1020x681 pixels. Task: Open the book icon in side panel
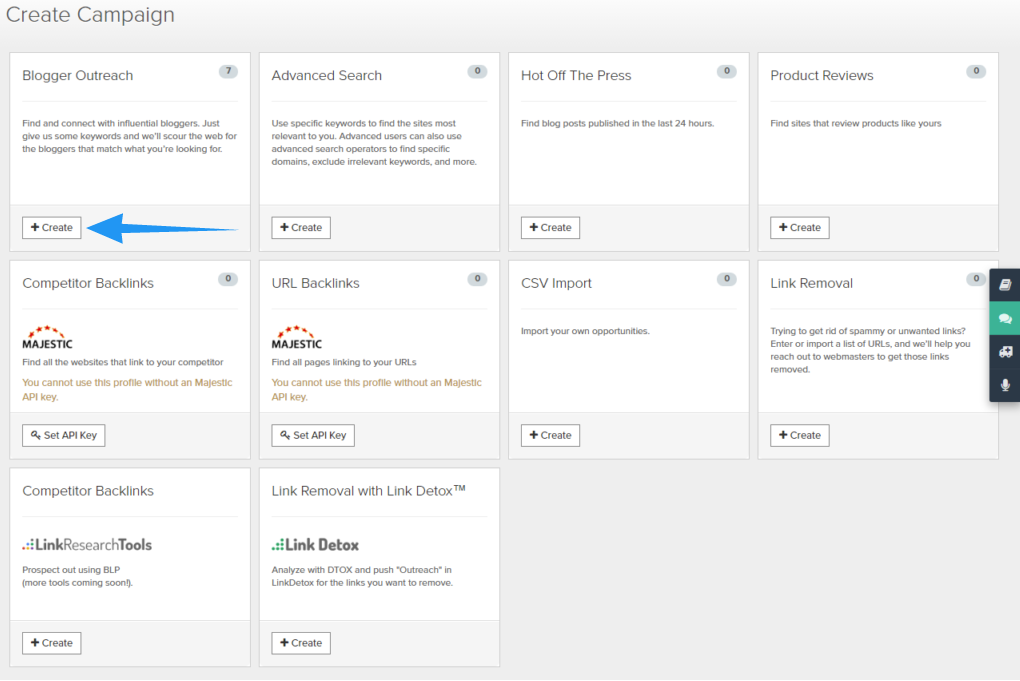click(1005, 284)
